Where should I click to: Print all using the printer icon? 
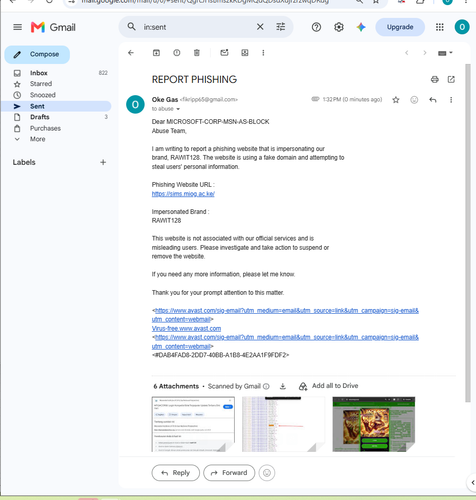click(435, 79)
